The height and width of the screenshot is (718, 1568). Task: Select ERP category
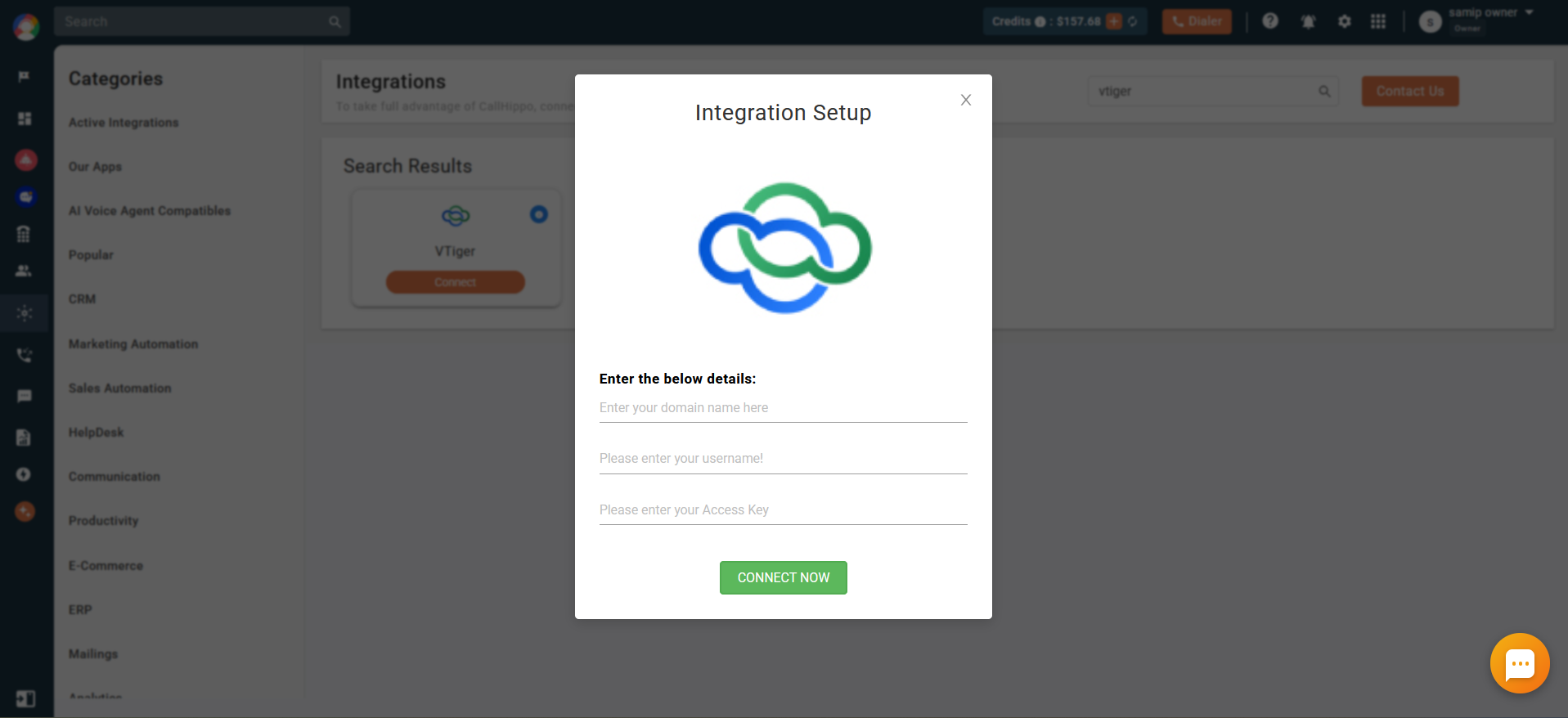(80, 609)
